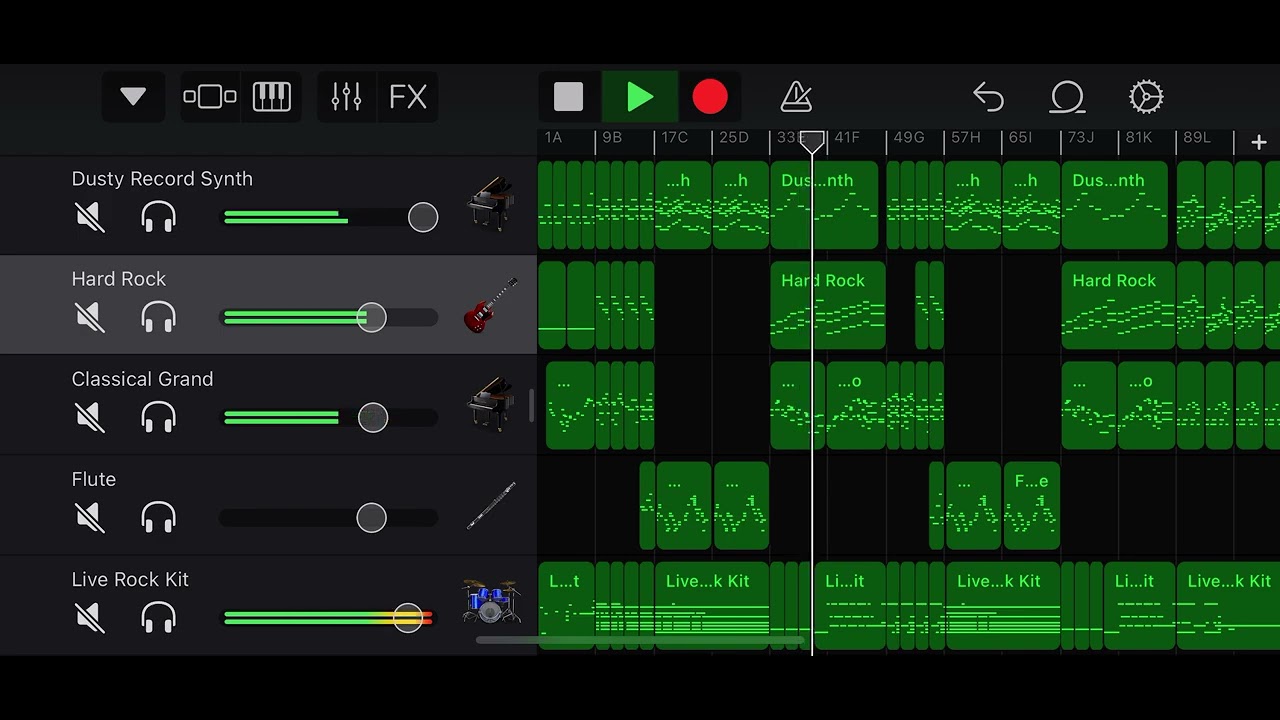Select the playhead marker on the ruler

pyautogui.click(x=812, y=142)
